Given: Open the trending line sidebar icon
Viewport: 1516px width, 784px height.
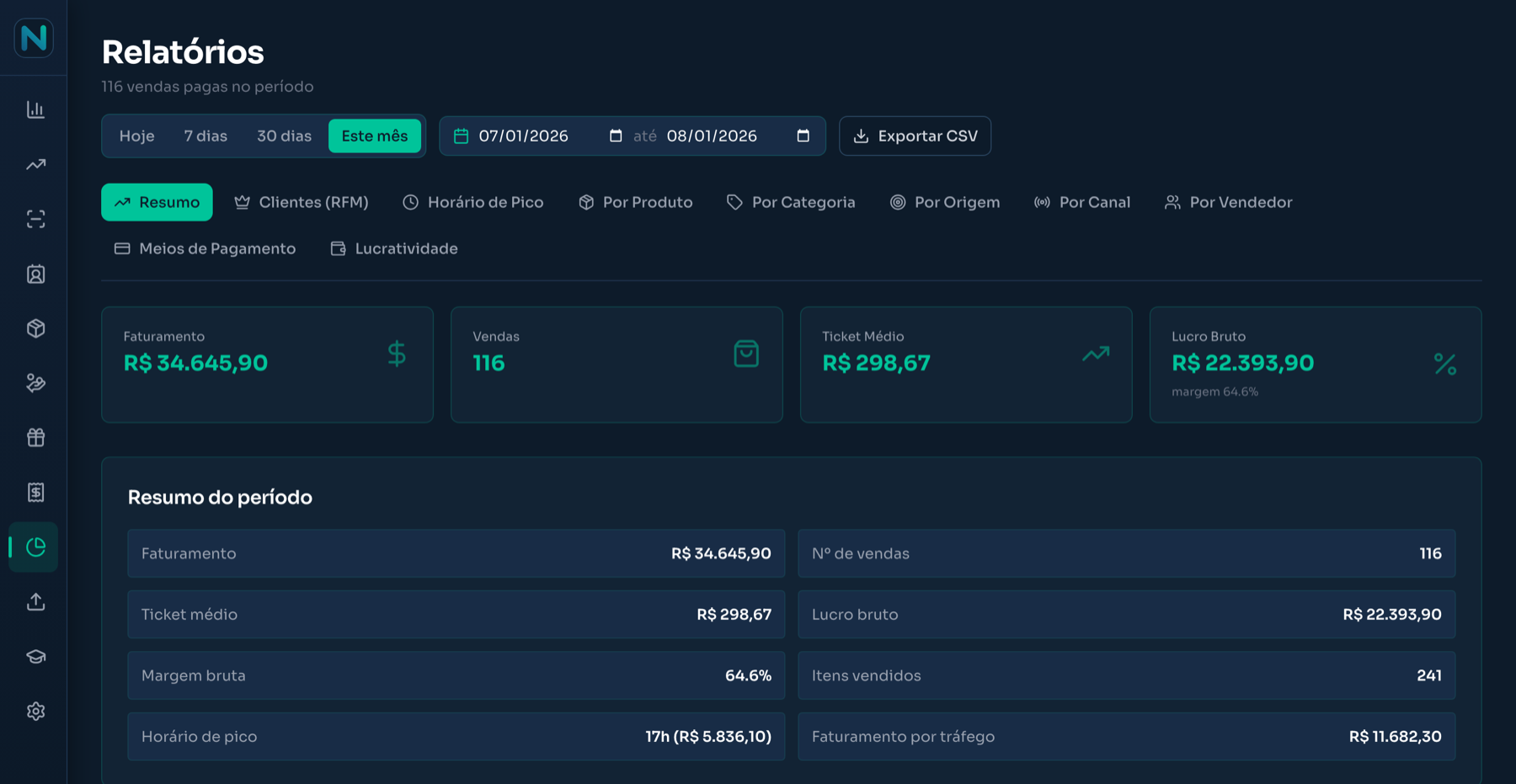Looking at the screenshot, I should click(x=35, y=164).
